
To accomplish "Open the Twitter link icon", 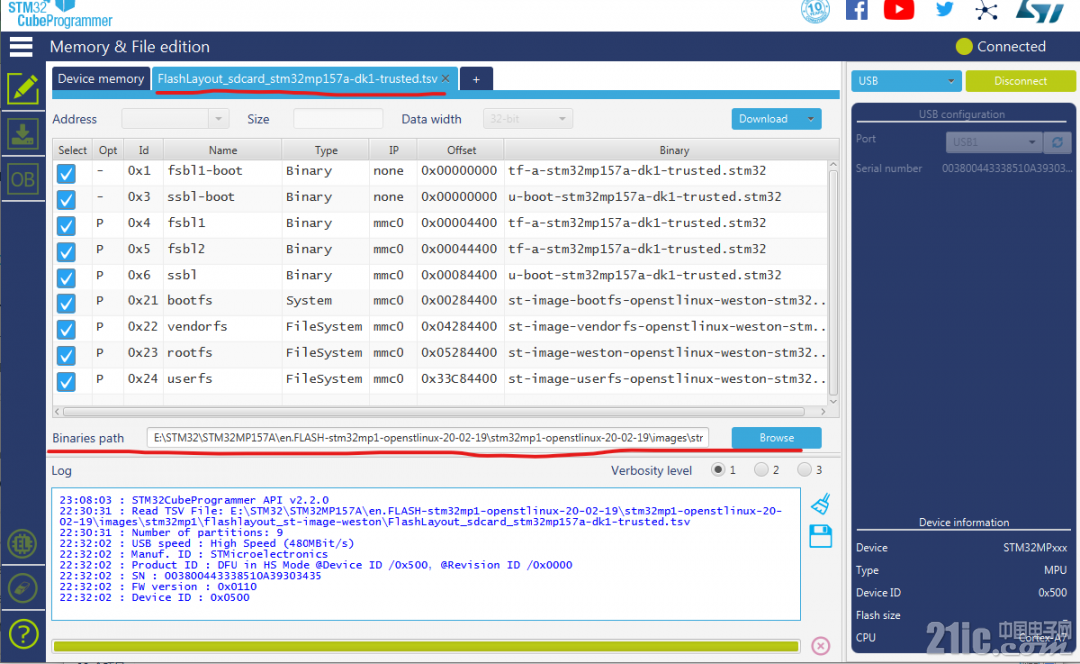I will [944, 9].
